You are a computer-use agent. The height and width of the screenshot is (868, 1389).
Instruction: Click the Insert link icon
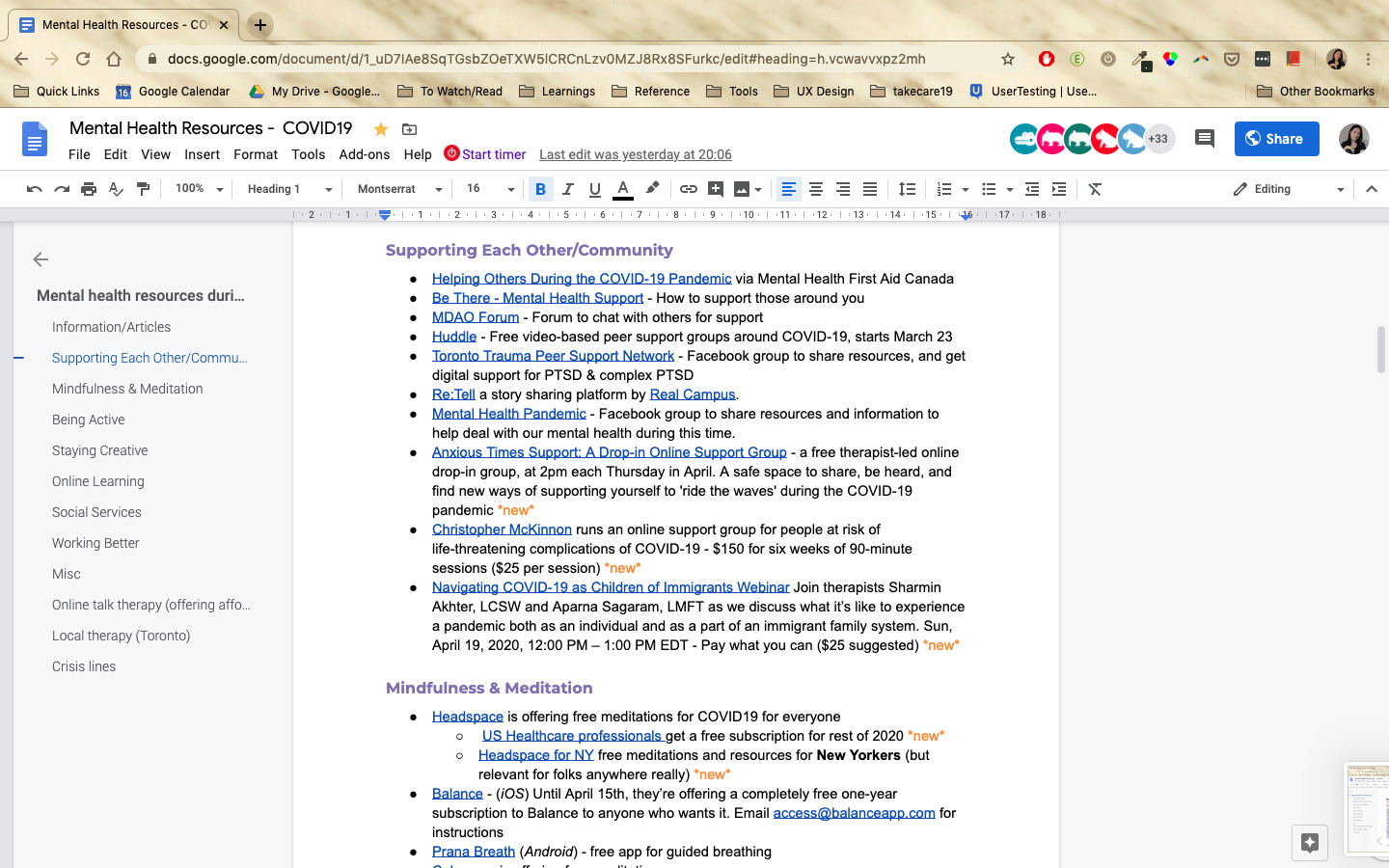[x=688, y=189]
